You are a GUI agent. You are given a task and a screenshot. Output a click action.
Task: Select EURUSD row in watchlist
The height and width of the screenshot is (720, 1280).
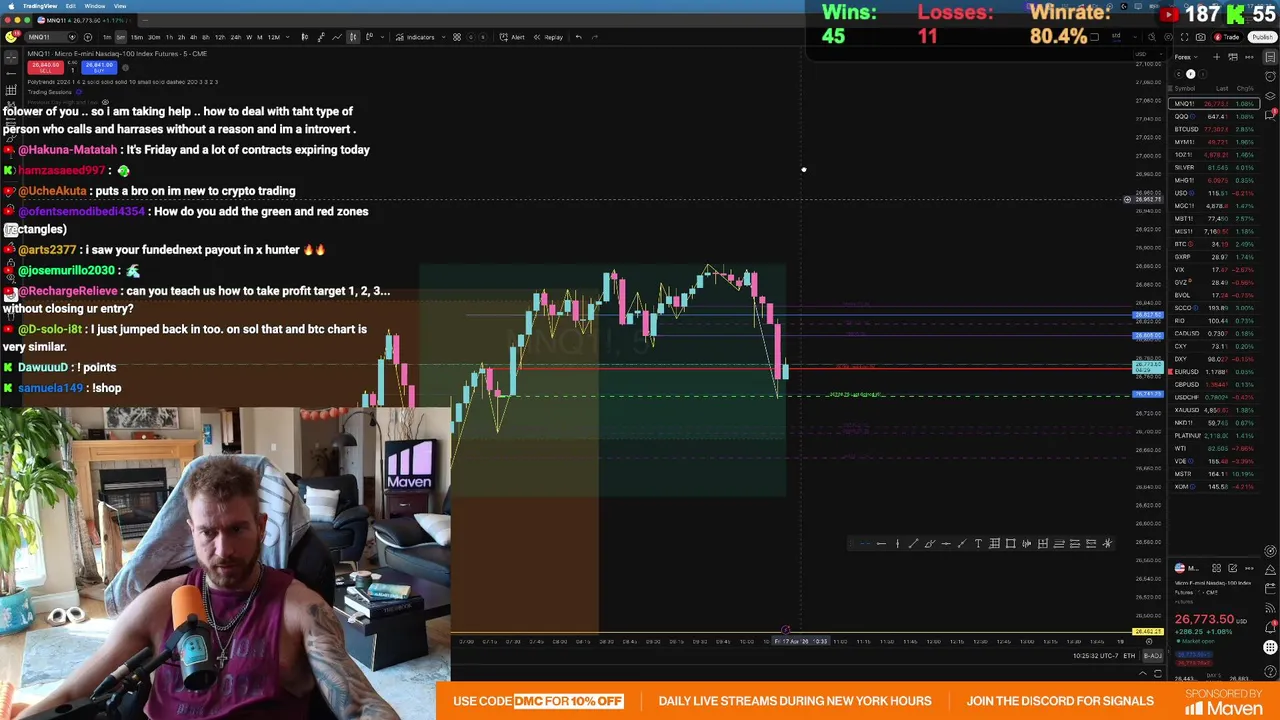point(1214,372)
